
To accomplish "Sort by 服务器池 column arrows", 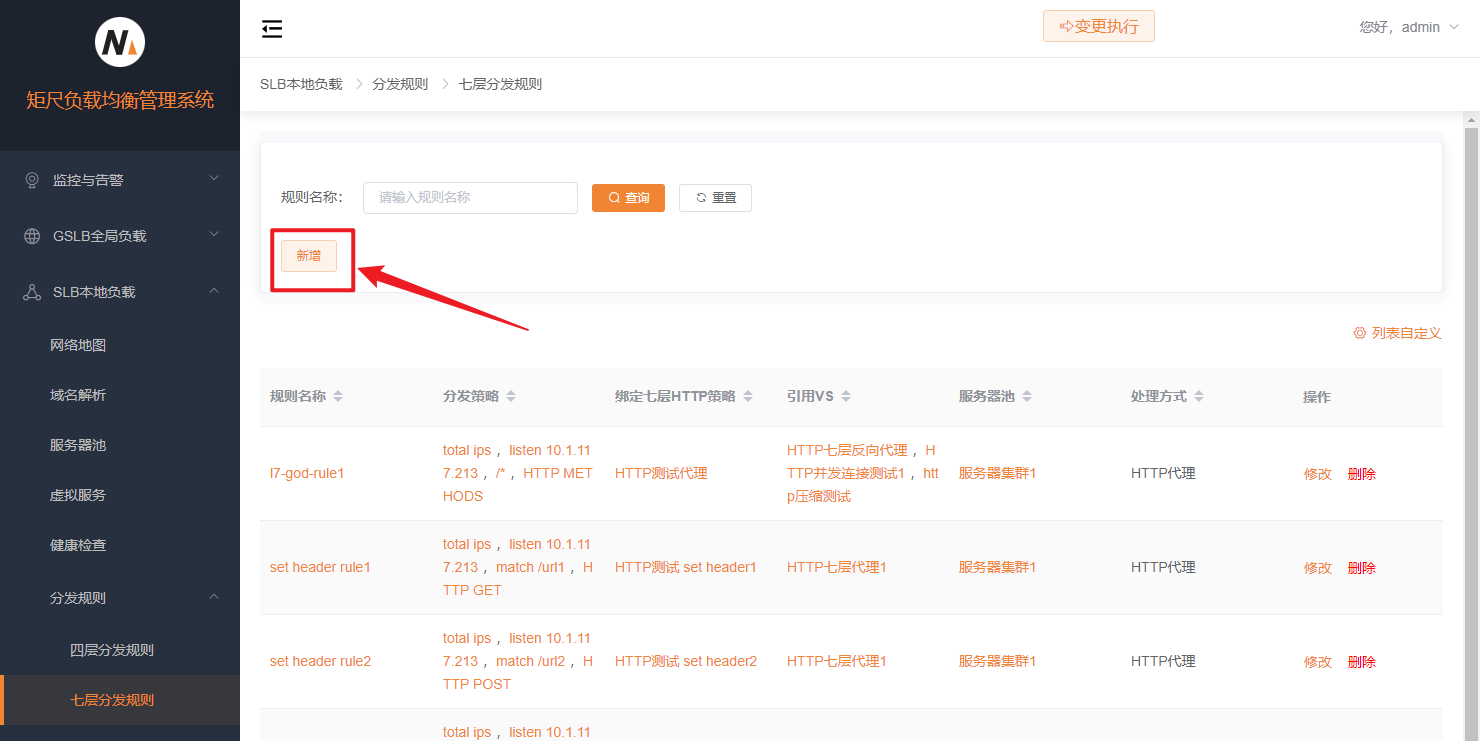I will click(x=1026, y=397).
